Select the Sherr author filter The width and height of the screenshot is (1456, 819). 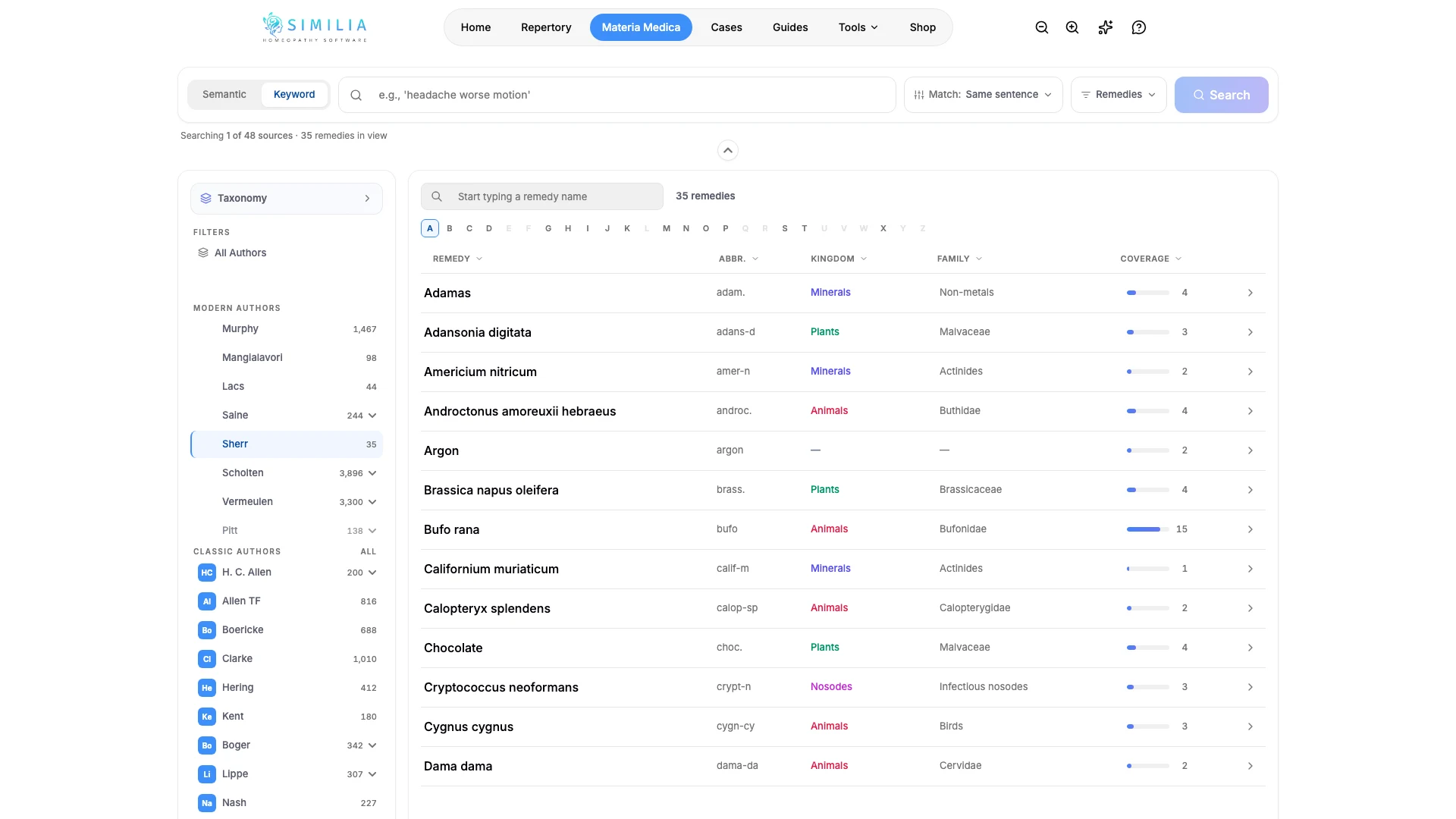[287, 444]
